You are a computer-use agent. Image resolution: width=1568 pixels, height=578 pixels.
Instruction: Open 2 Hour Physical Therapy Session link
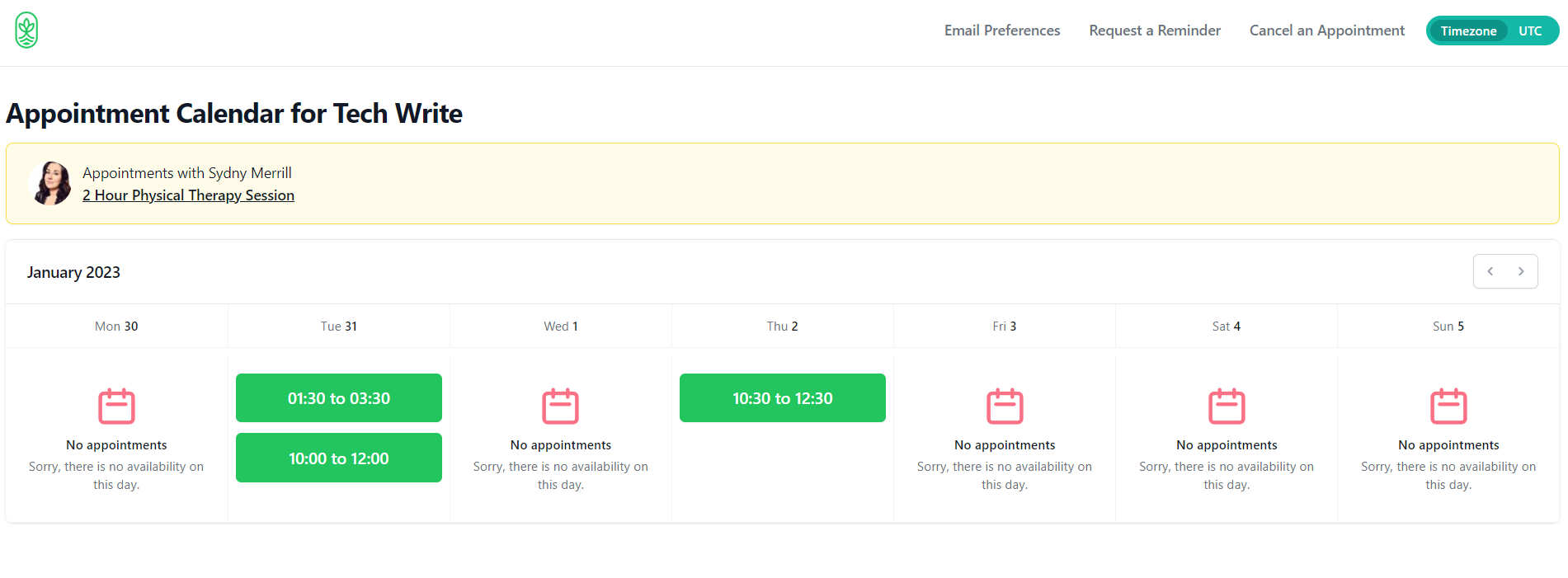click(188, 195)
